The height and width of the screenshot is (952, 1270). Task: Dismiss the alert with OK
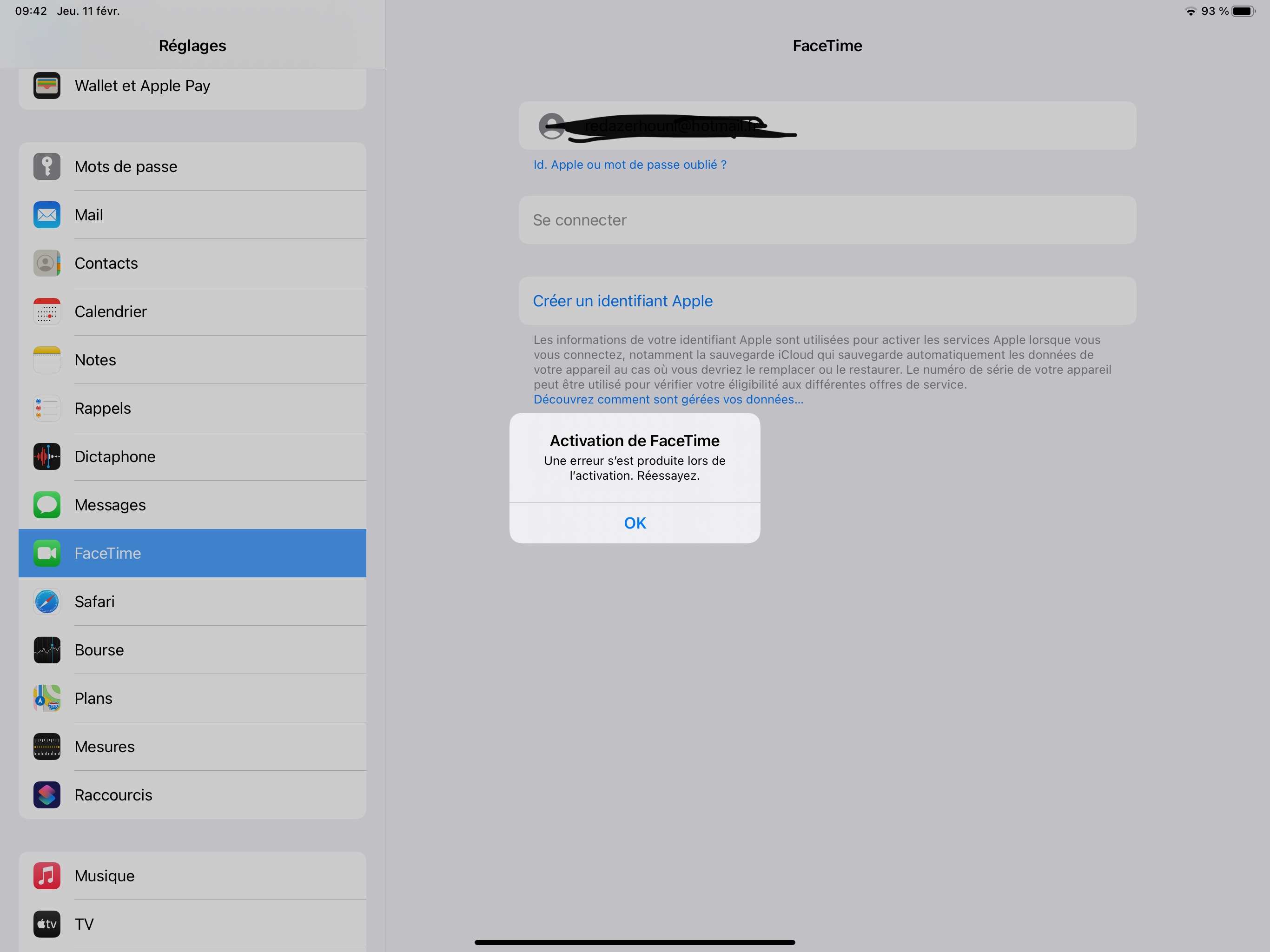[635, 523]
